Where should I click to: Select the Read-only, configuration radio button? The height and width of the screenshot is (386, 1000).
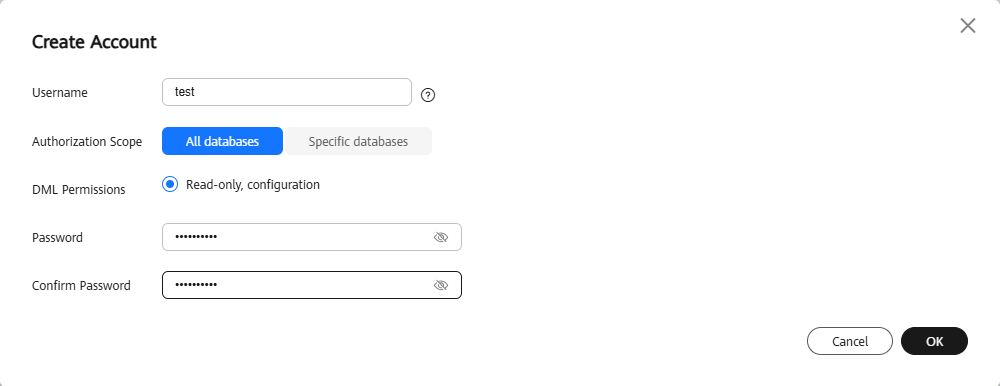click(x=170, y=184)
